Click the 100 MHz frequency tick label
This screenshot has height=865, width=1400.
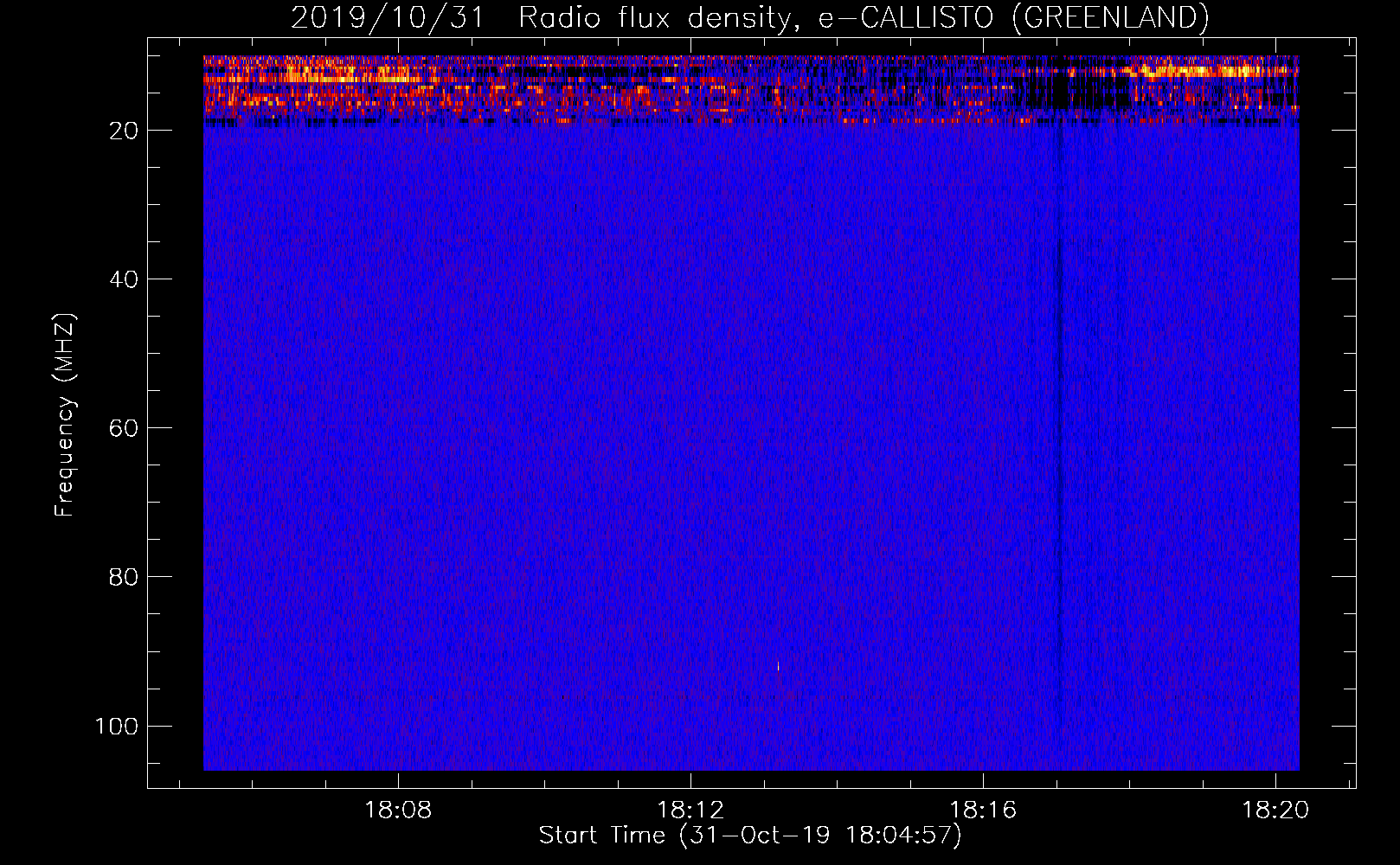(117, 726)
